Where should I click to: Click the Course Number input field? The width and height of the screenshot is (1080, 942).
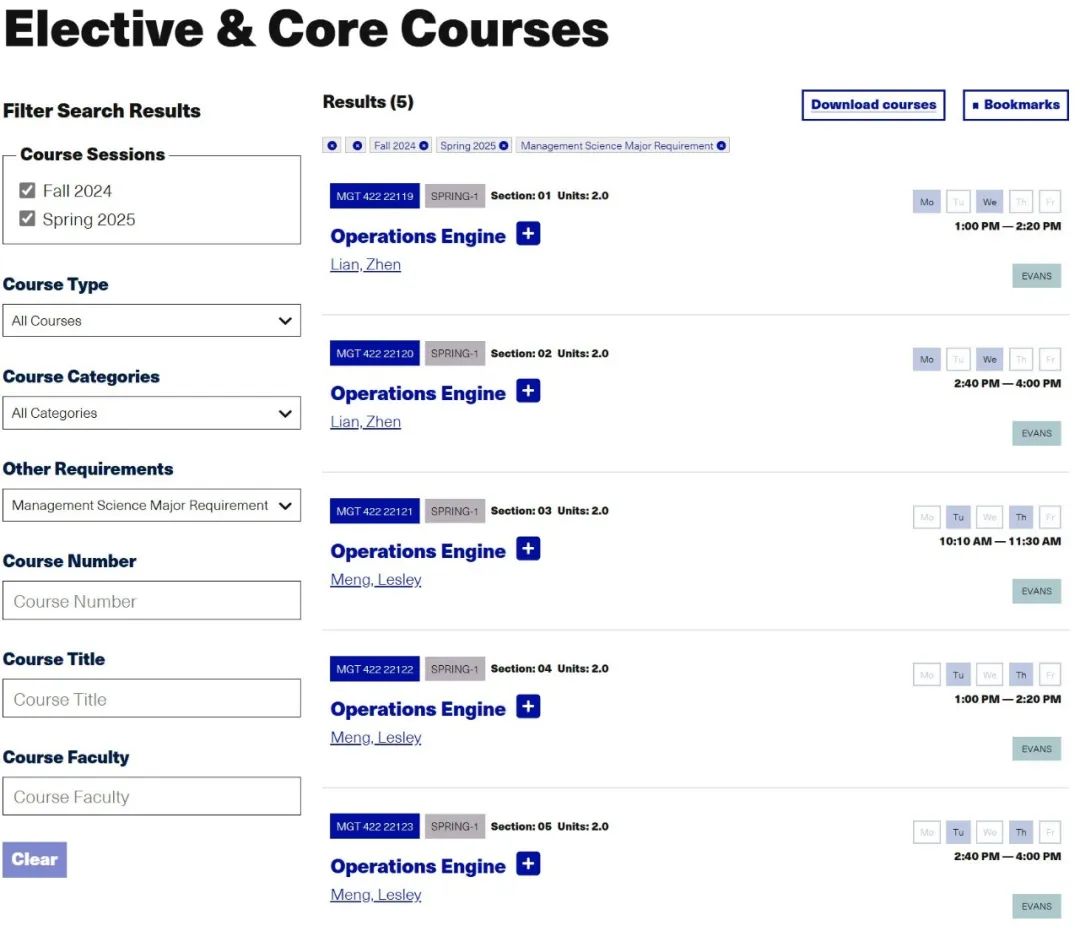click(x=151, y=601)
